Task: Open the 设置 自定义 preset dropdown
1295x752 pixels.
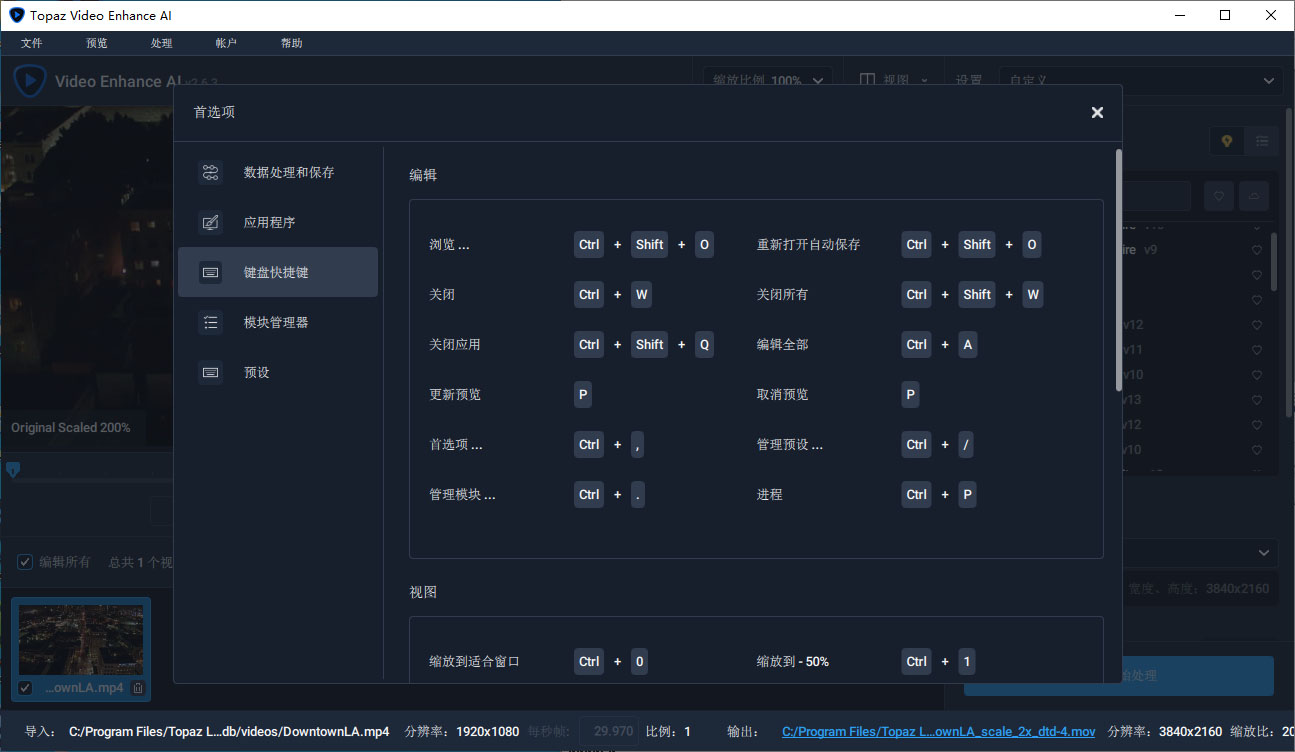Action: point(1140,81)
